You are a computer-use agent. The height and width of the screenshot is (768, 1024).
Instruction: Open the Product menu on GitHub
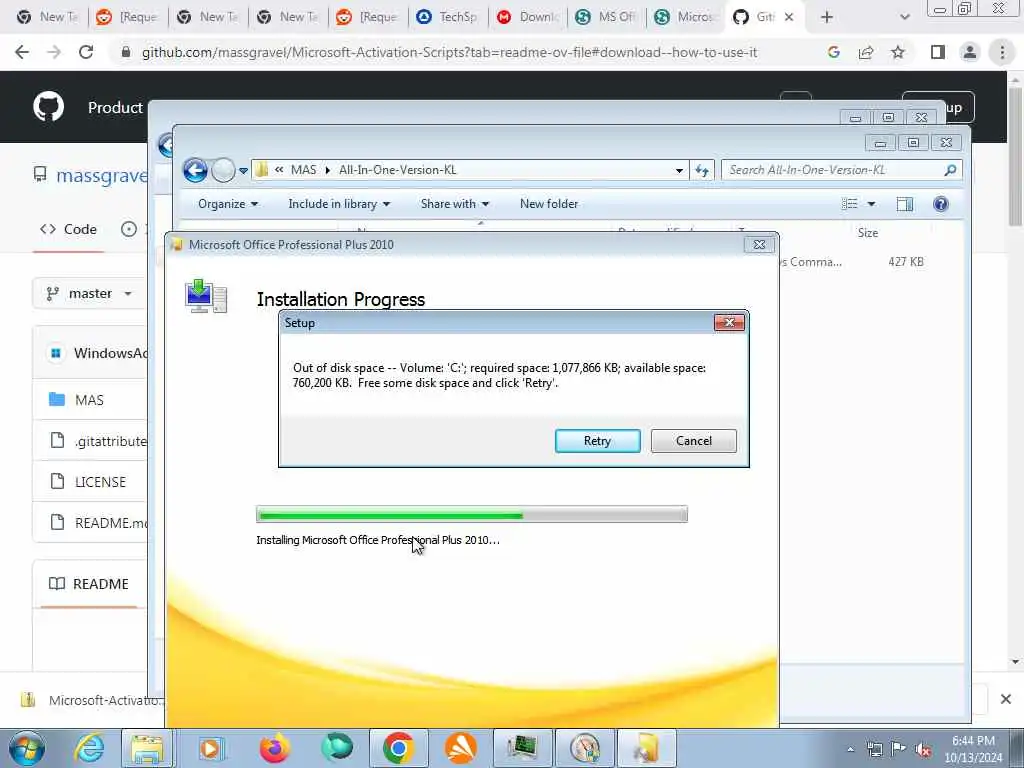[115, 107]
